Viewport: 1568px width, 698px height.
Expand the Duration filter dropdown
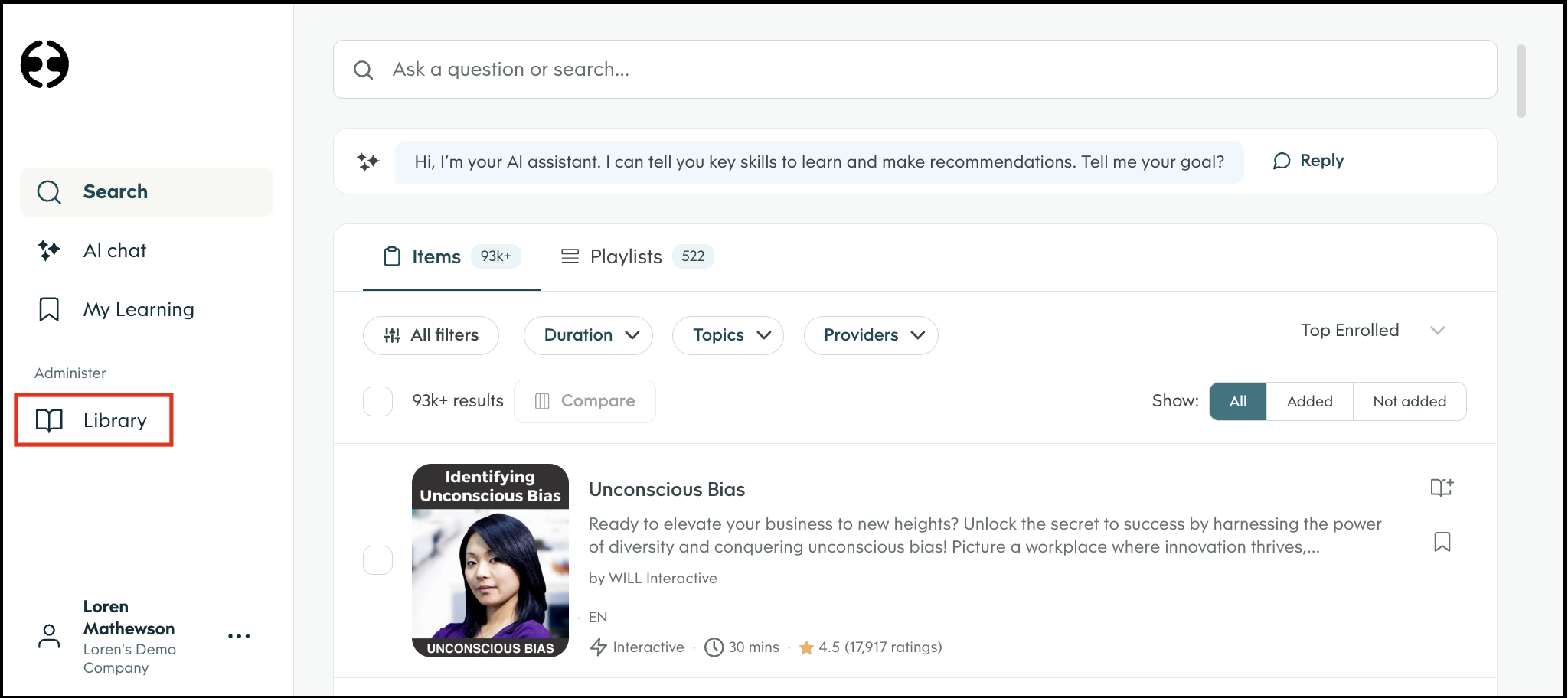click(x=588, y=335)
